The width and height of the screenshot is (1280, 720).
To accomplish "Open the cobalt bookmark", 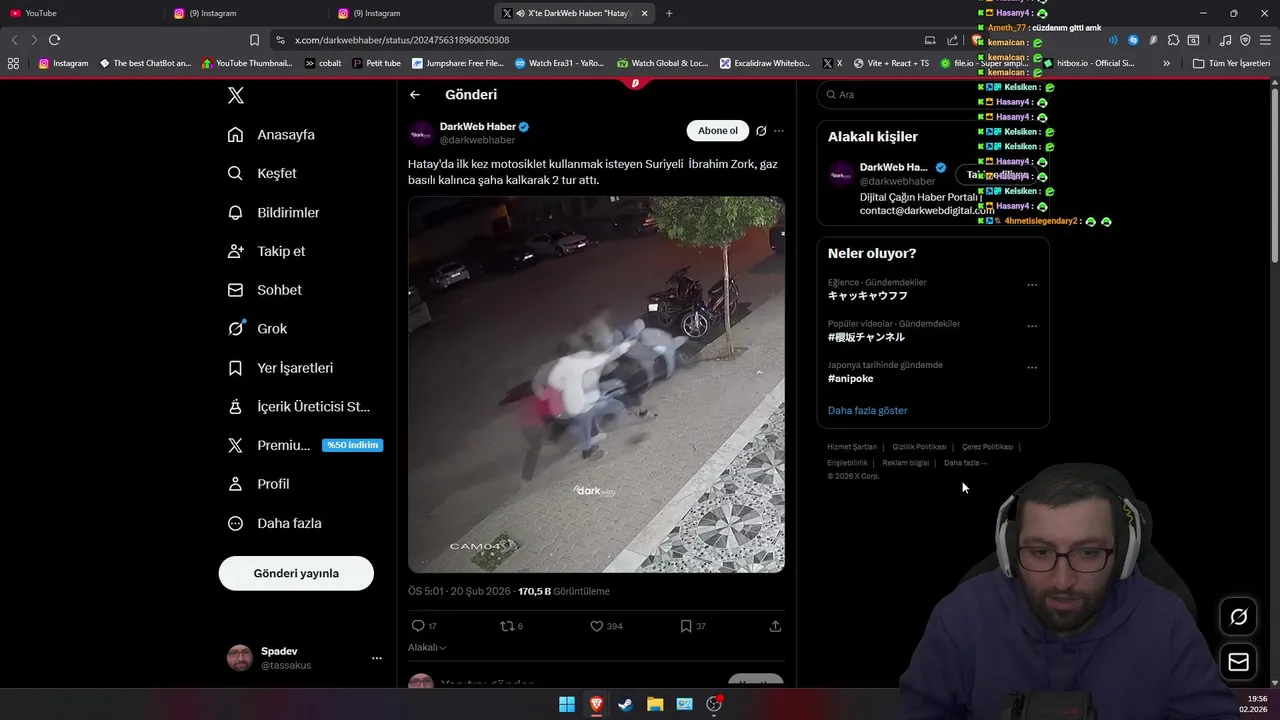I will pos(323,63).
